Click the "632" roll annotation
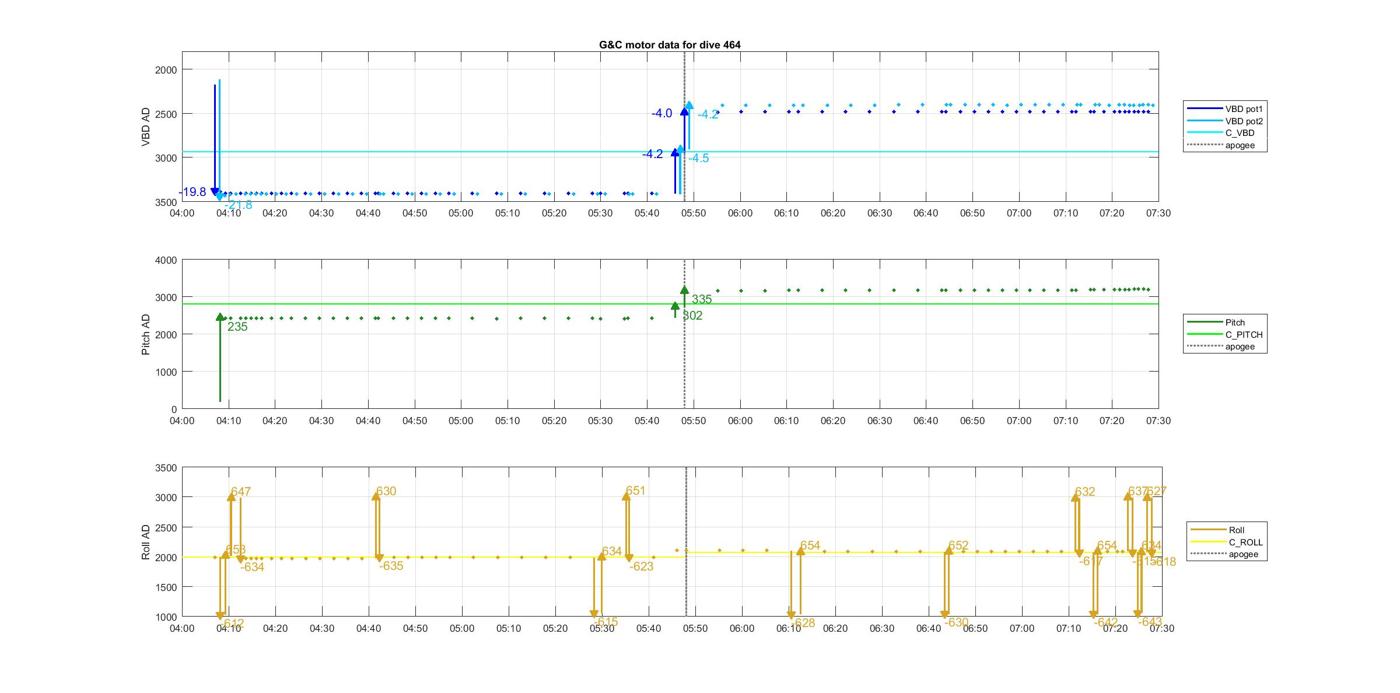 (1085, 492)
